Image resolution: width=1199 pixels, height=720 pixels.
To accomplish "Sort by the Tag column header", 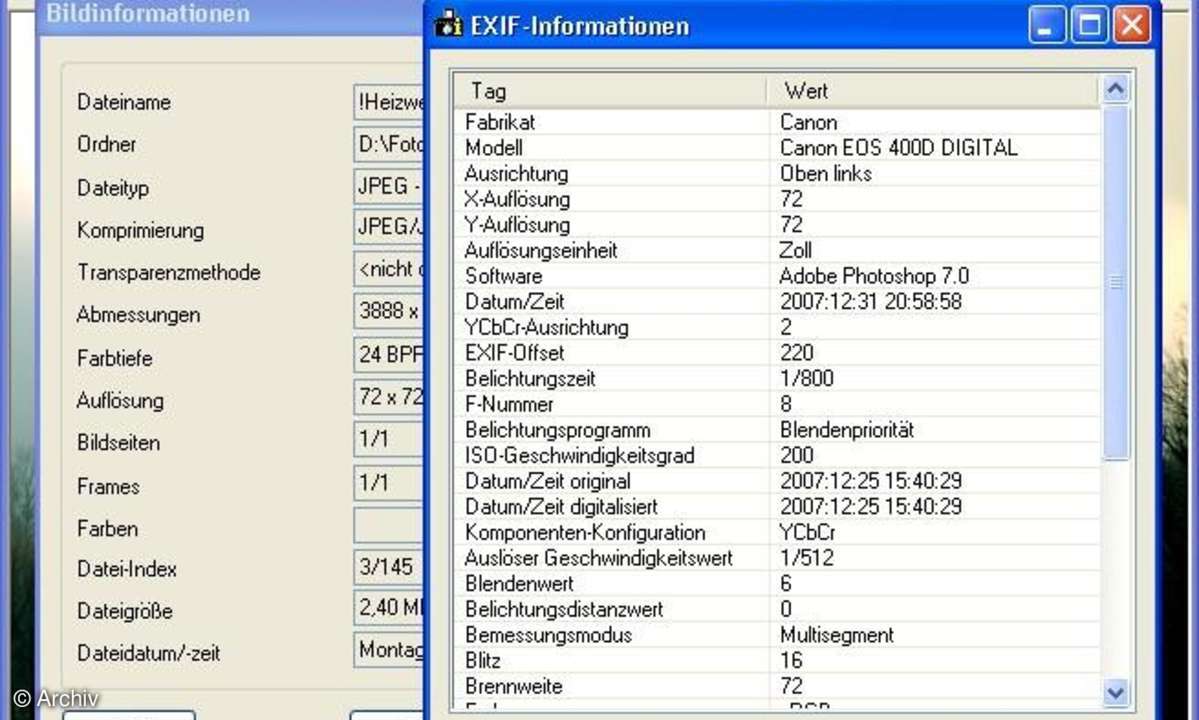I will pyautogui.click(x=610, y=91).
